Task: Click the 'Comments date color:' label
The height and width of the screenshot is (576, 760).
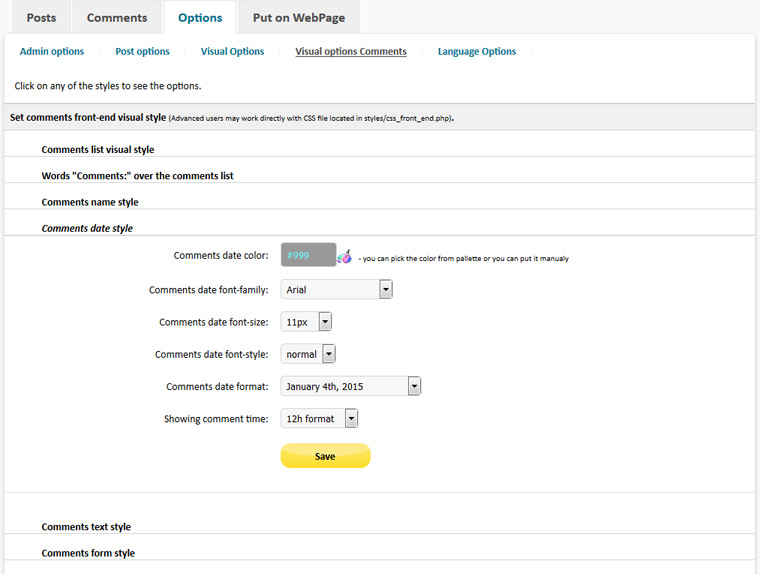Action: point(221,256)
